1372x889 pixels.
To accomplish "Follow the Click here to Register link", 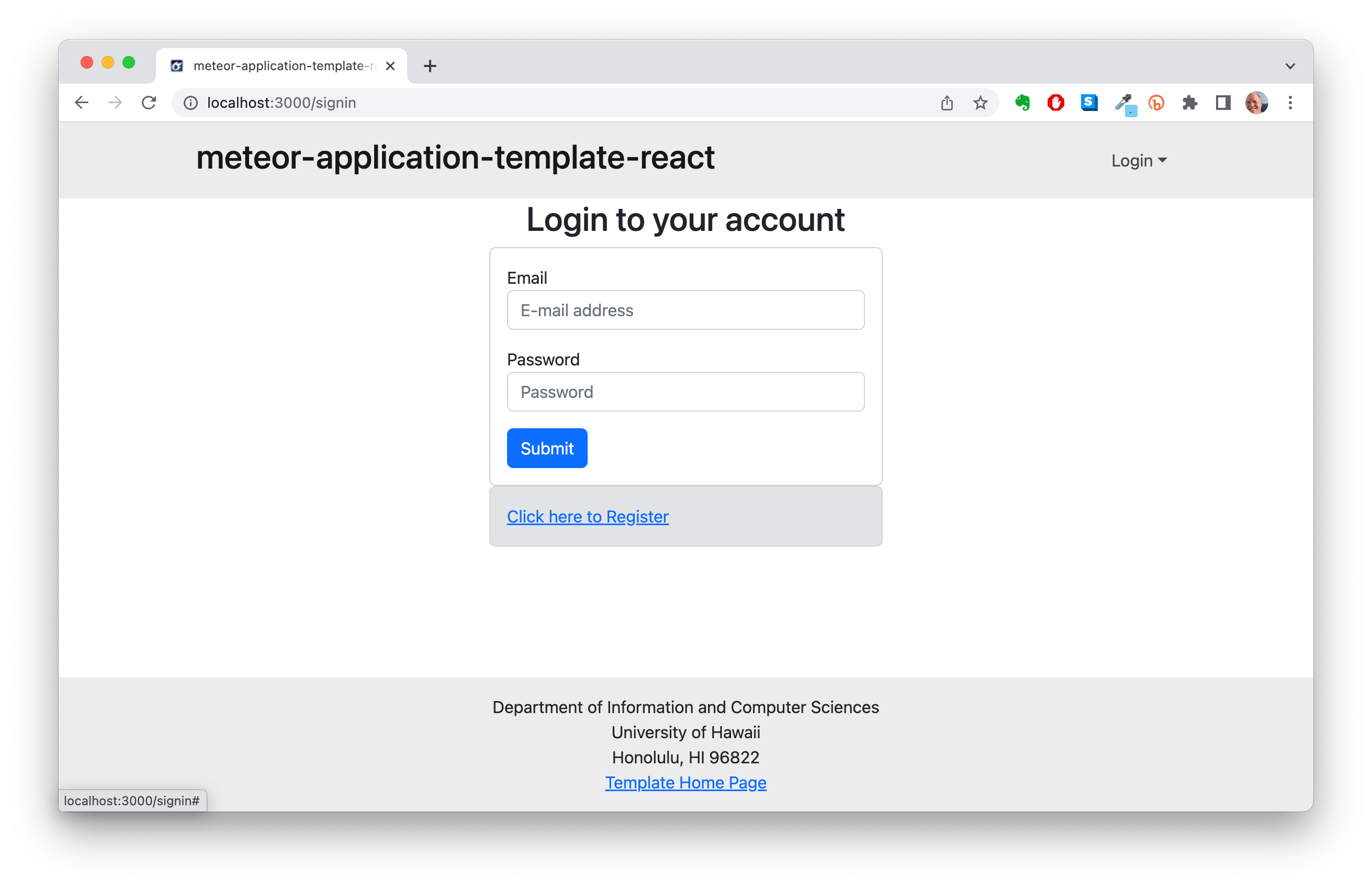I will point(588,516).
